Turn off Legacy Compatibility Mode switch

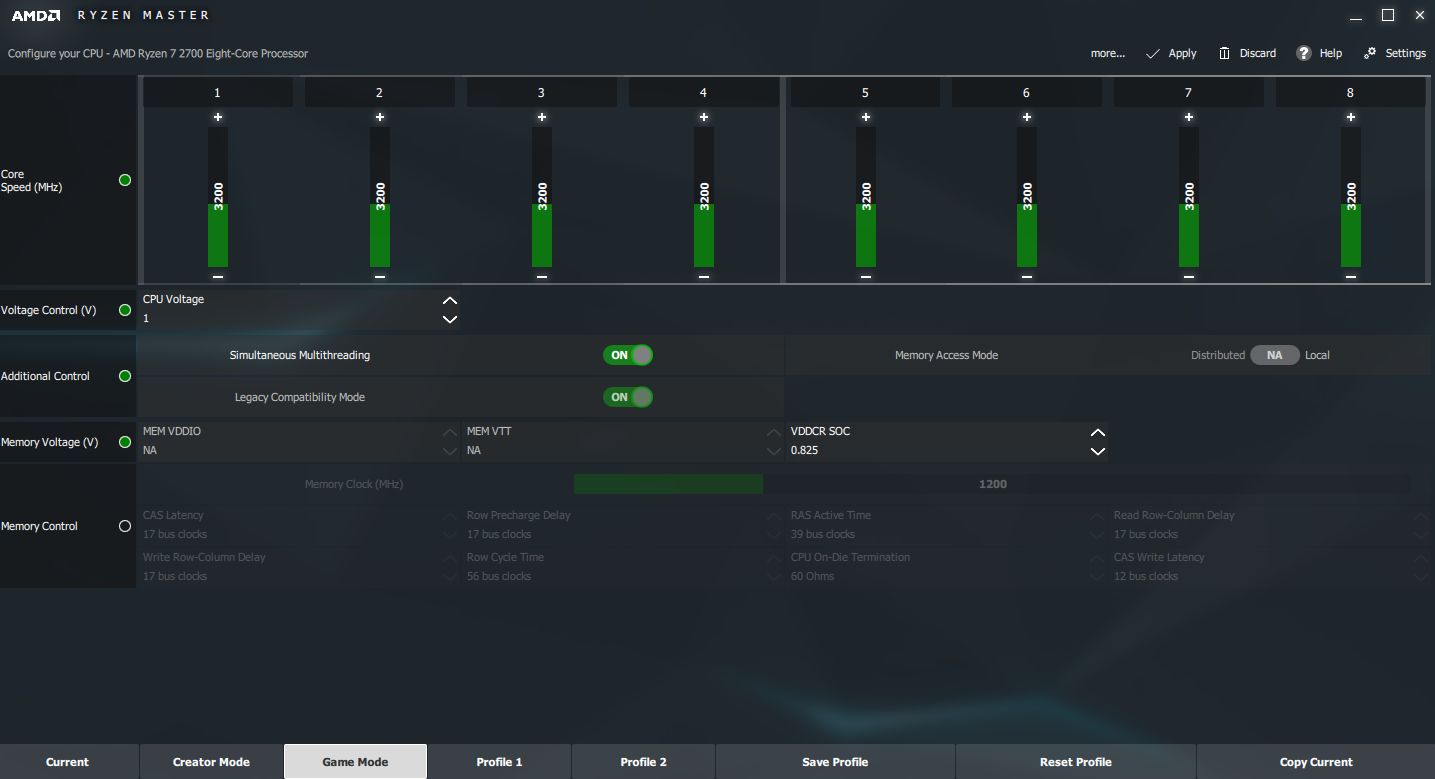pos(628,397)
